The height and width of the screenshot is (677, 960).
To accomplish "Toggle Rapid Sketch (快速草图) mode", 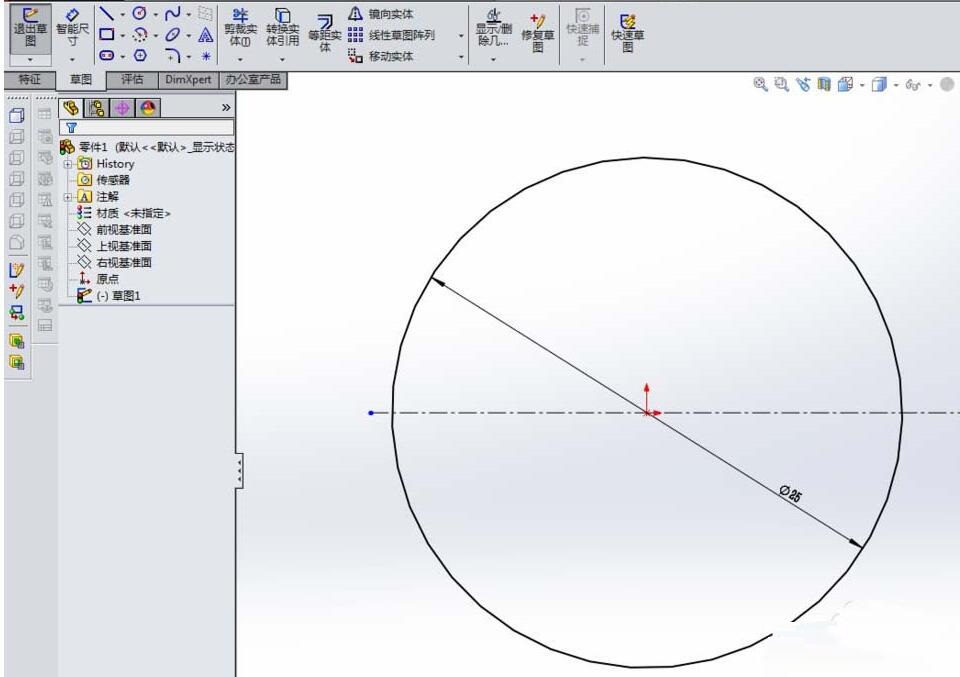I will [627, 30].
